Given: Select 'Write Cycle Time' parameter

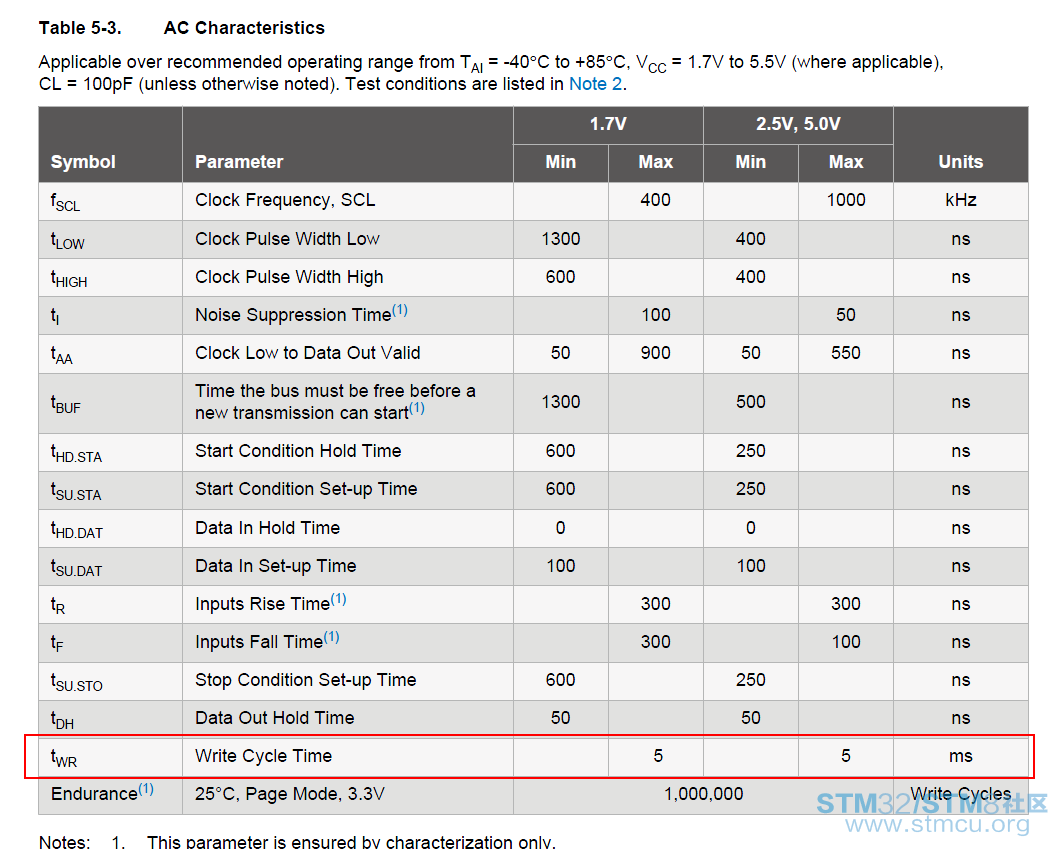Looking at the screenshot, I should (264, 756).
